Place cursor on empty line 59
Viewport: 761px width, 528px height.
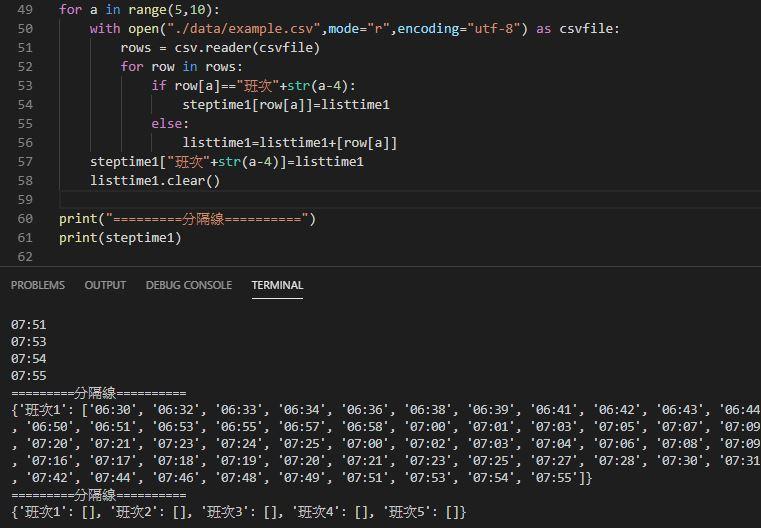coord(410,199)
